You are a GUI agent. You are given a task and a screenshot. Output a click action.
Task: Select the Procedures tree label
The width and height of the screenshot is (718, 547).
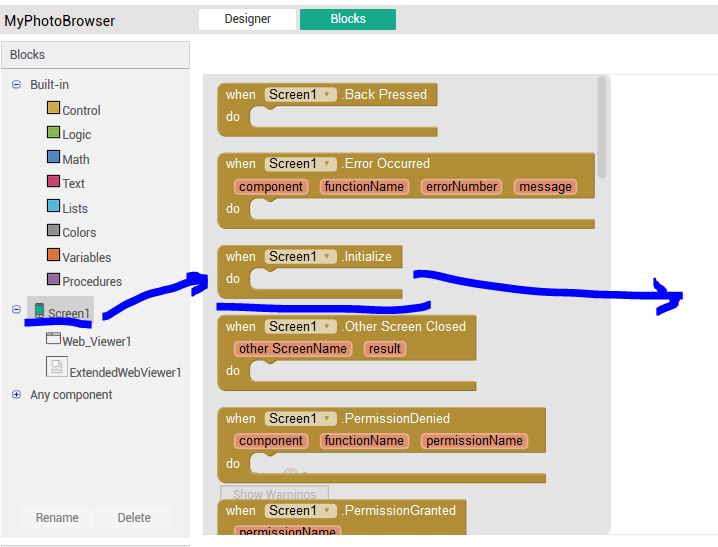(92, 282)
